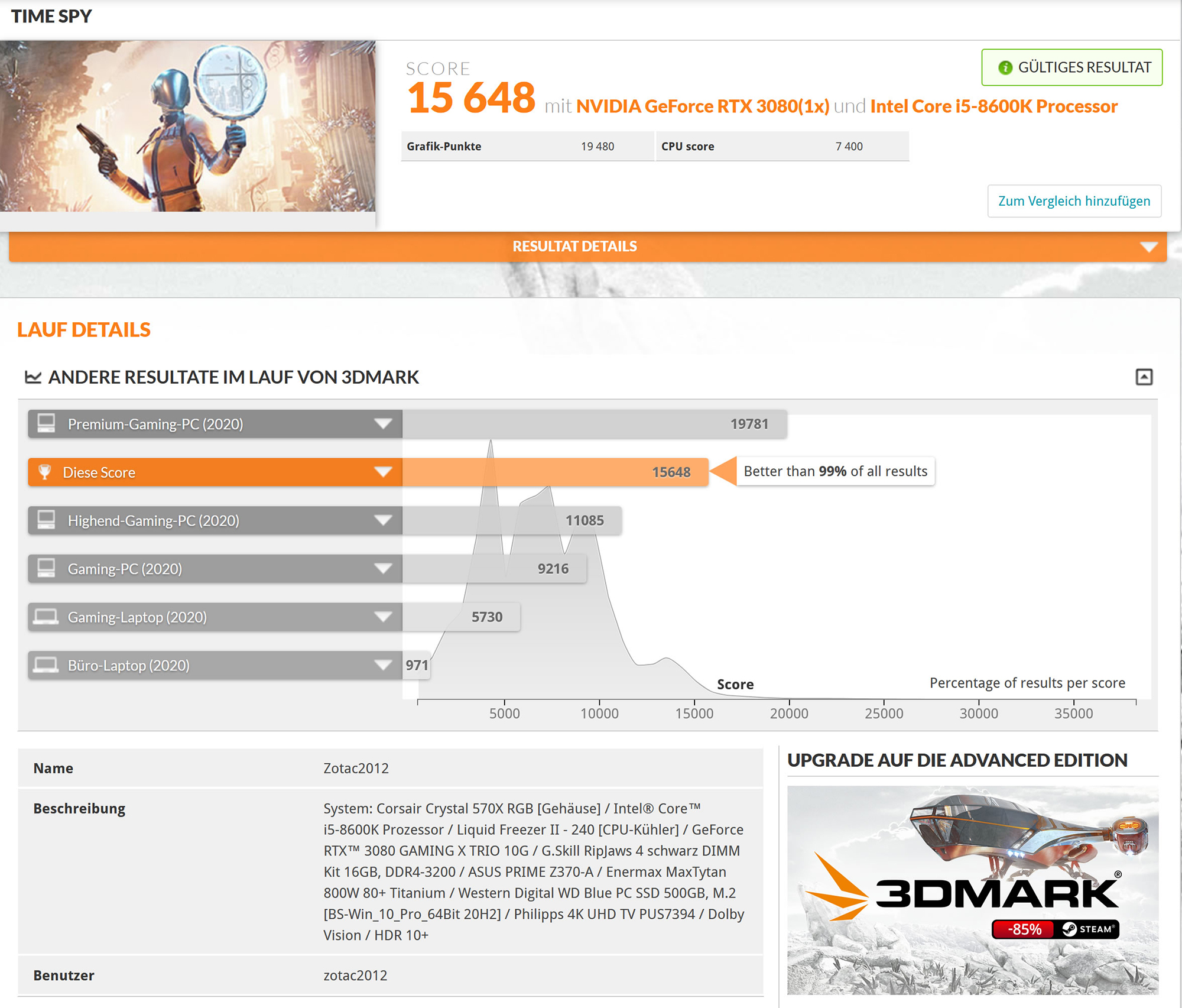
Task: Open the Intel Core i5-8600K Processor link
Action: click(993, 106)
